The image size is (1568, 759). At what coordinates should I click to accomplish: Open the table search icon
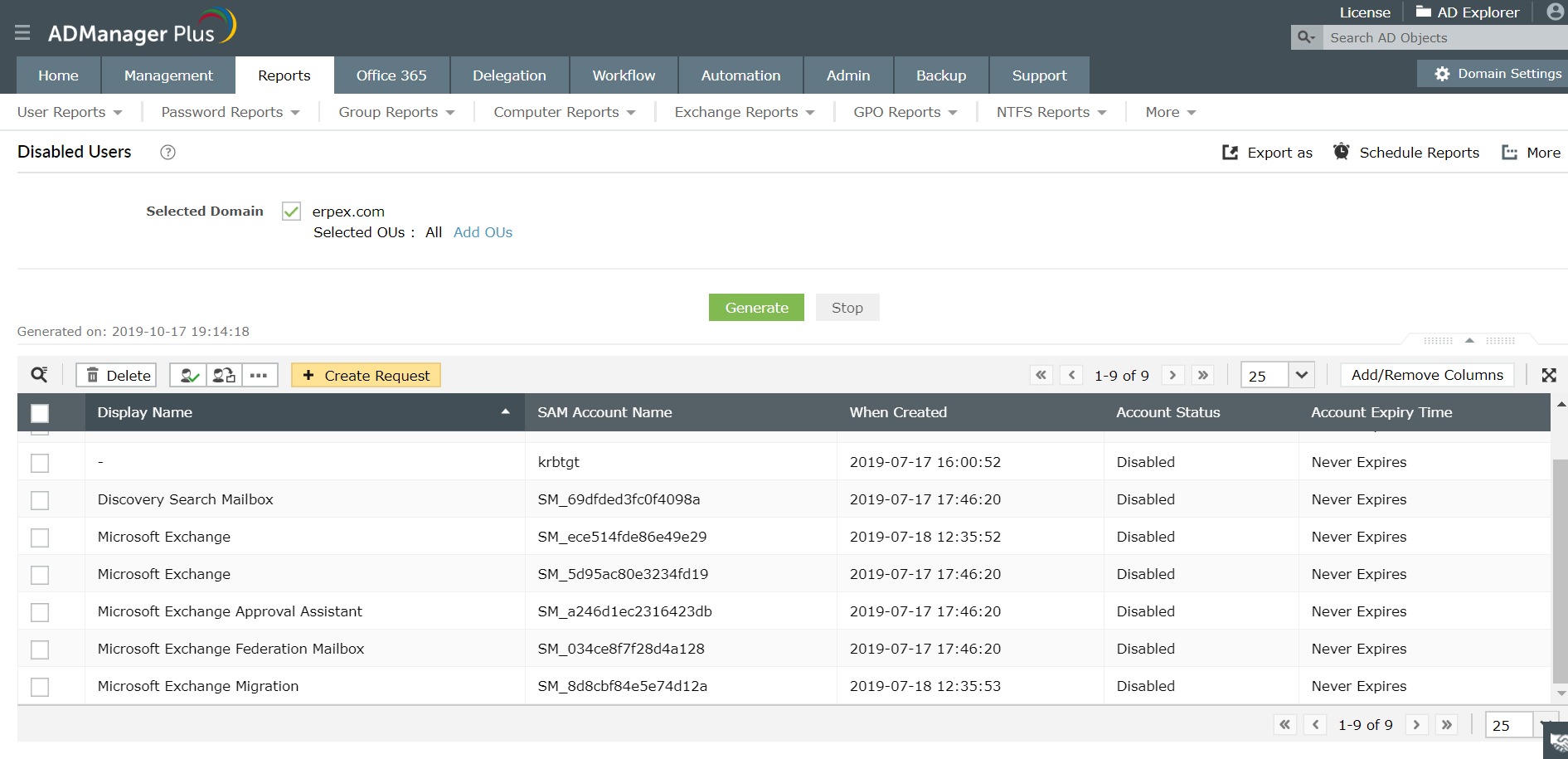click(39, 375)
